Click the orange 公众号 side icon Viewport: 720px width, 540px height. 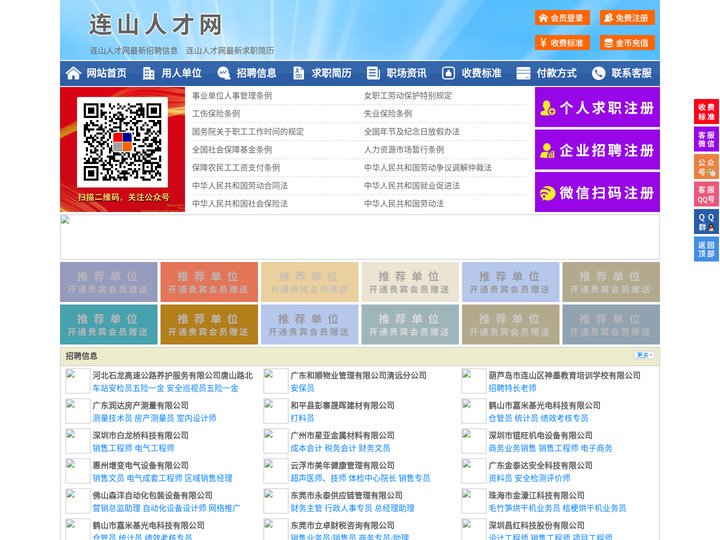(706, 167)
